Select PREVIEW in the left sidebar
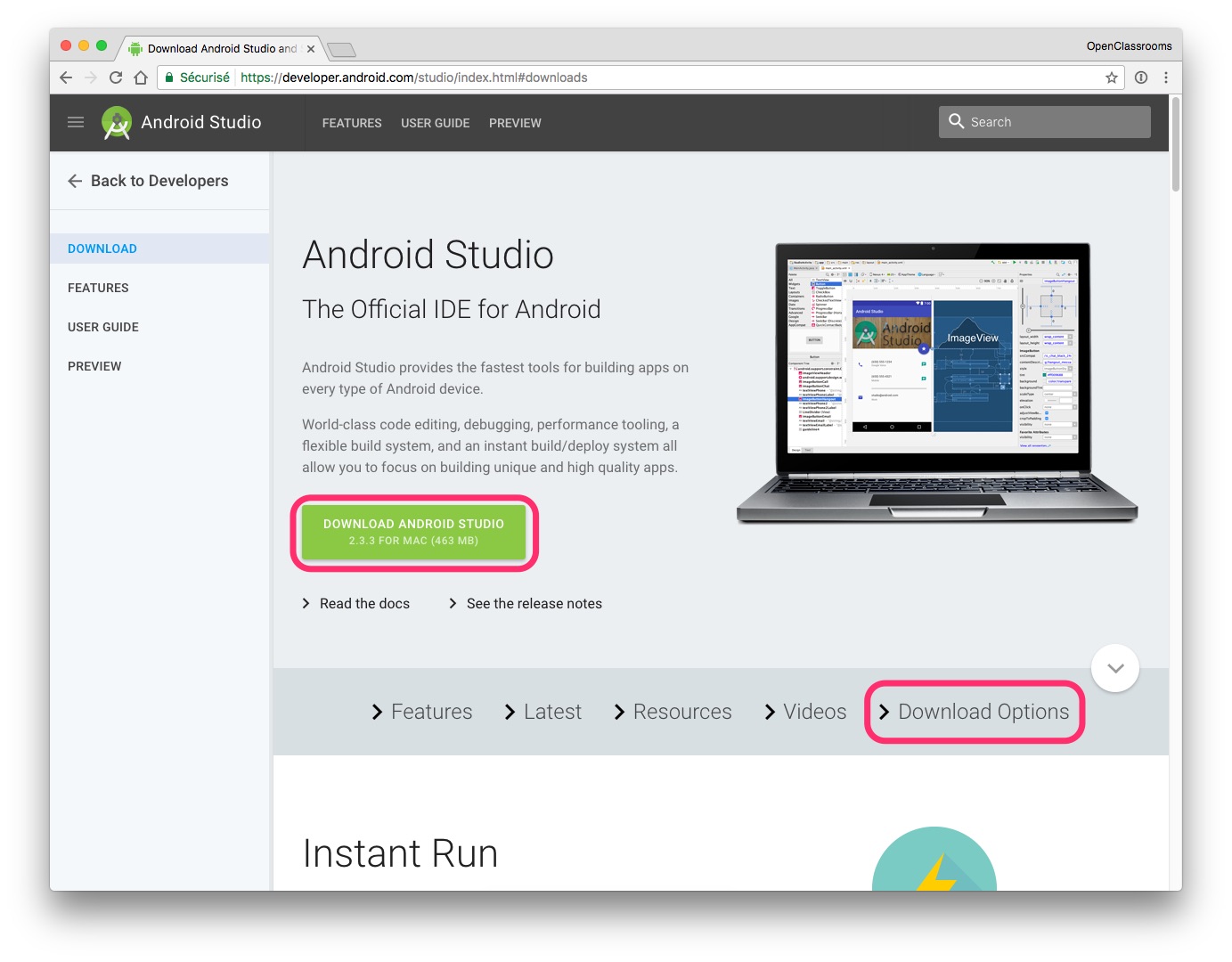 [x=94, y=366]
